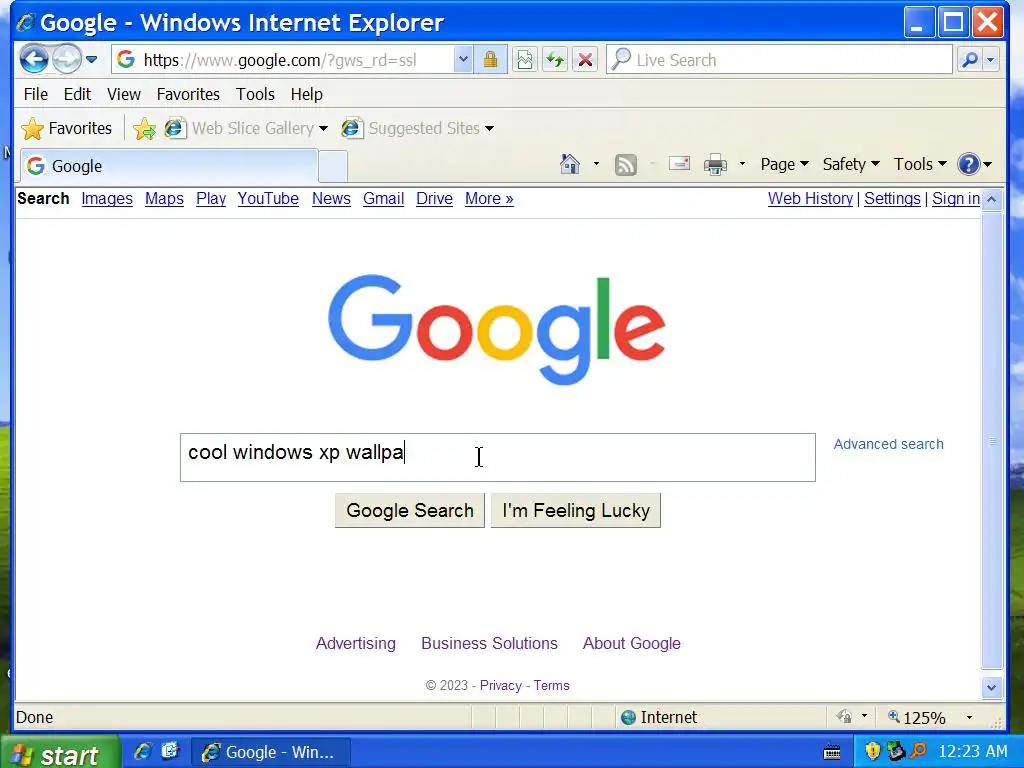Click the Refresh page icon
The image size is (1024, 768).
click(555, 60)
